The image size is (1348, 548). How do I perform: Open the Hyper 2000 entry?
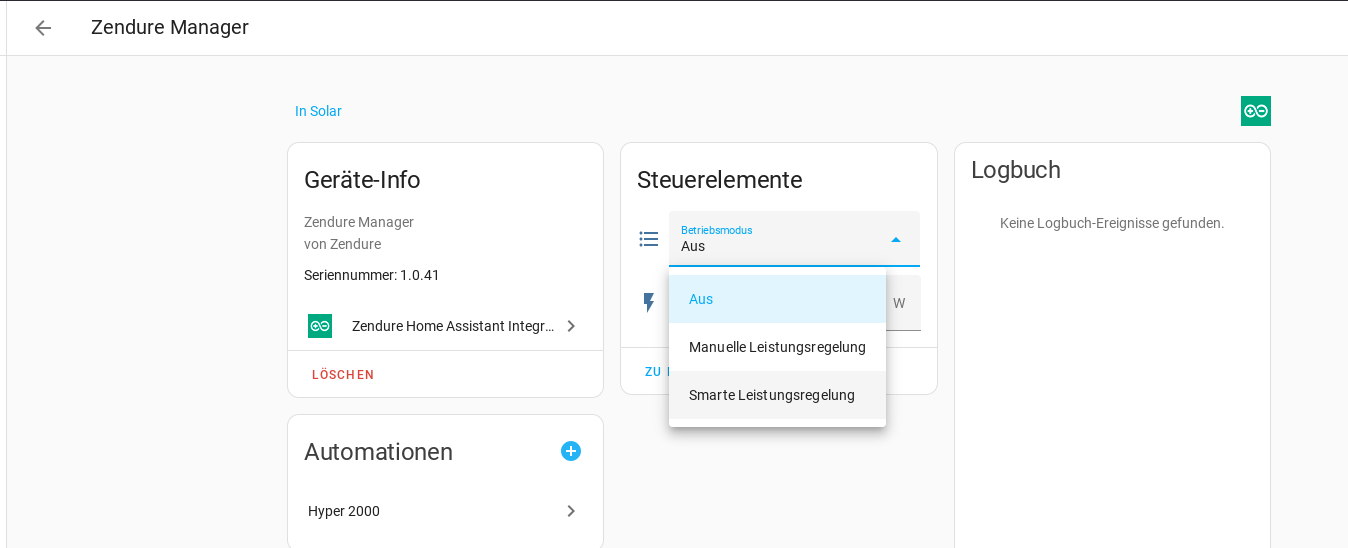click(x=445, y=511)
